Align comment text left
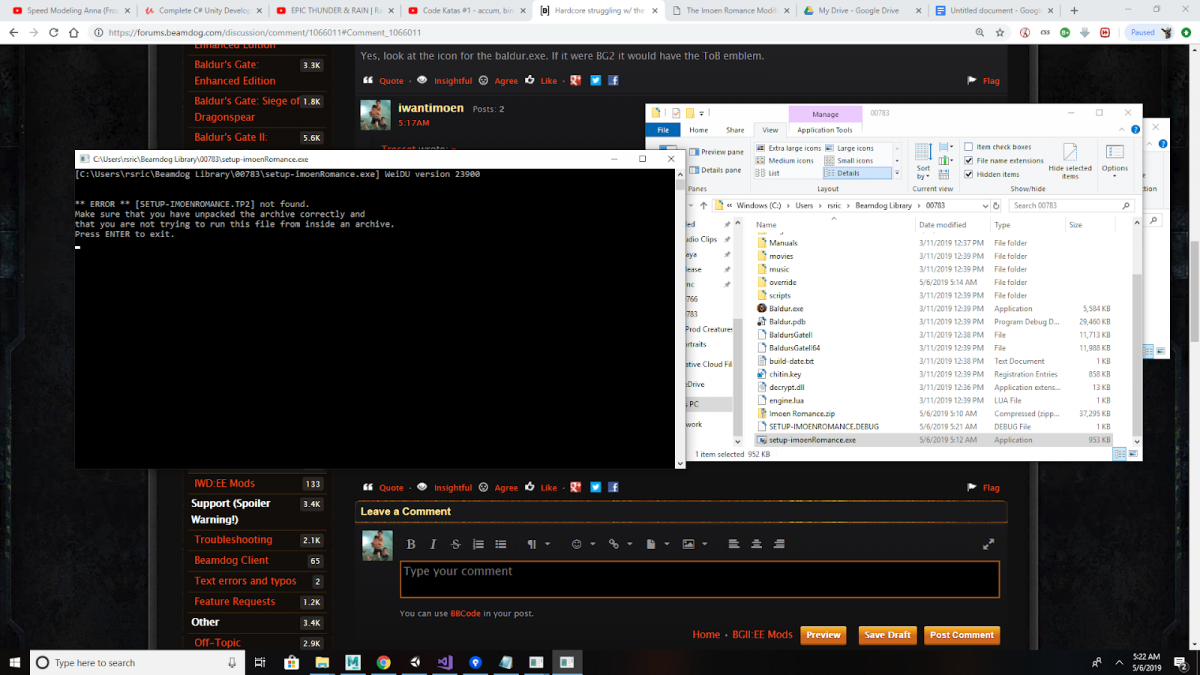 pos(734,544)
